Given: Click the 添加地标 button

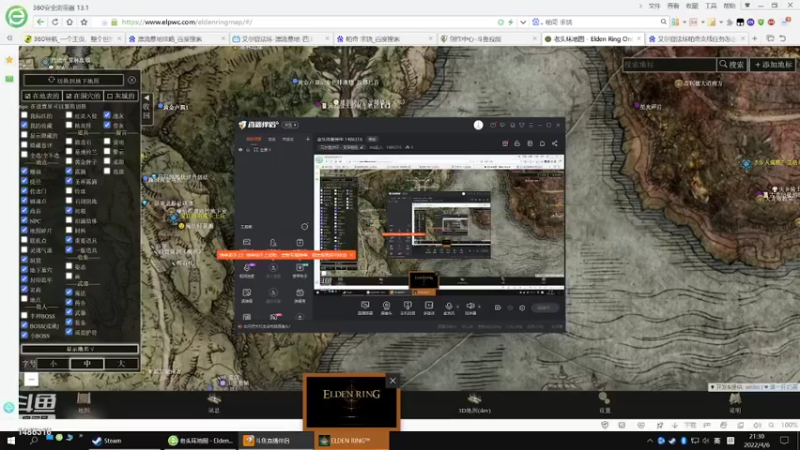Looking at the screenshot, I should pyautogui.click(x=773, y=65).
